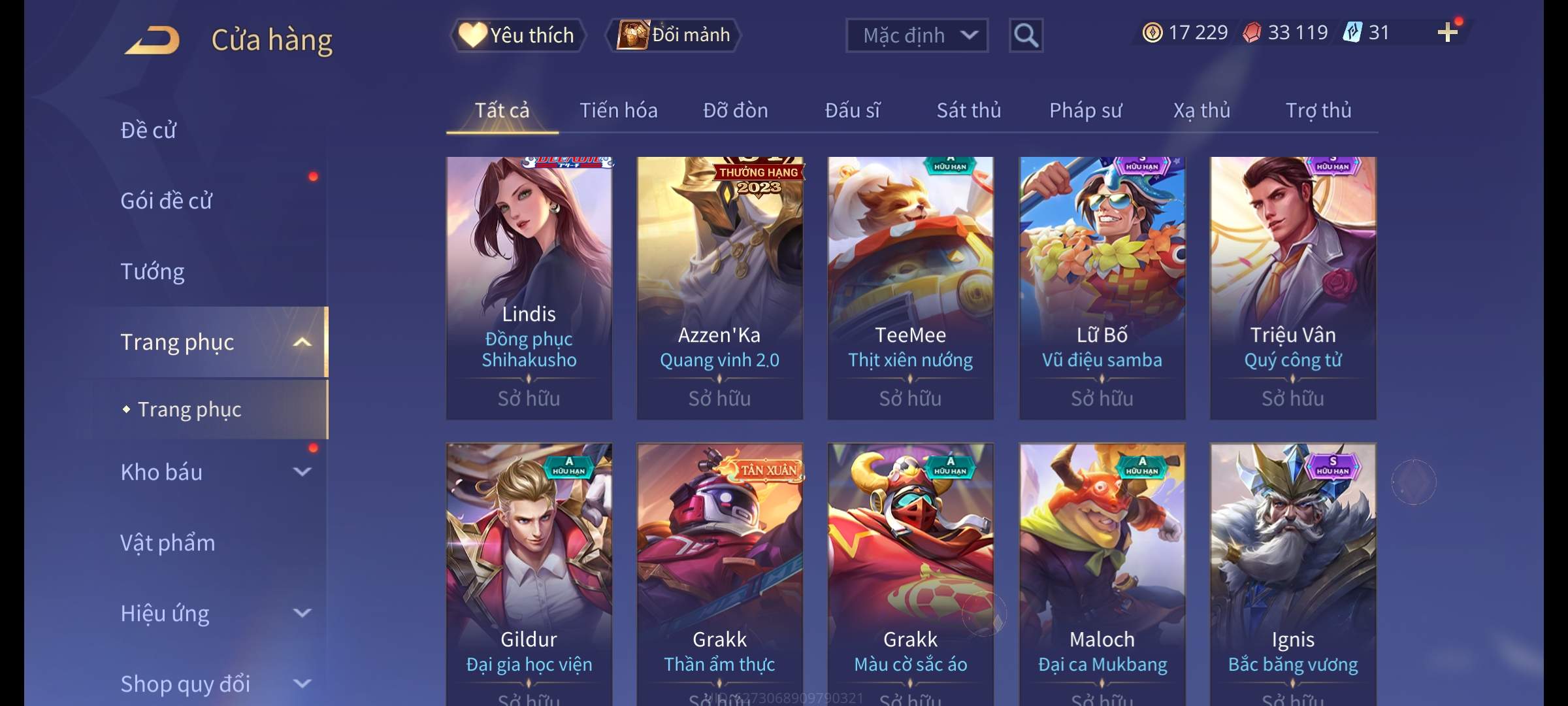Open the Gói đề cử menu
1568x706 pixels.
pyautogui.click(x=167, y=201)
